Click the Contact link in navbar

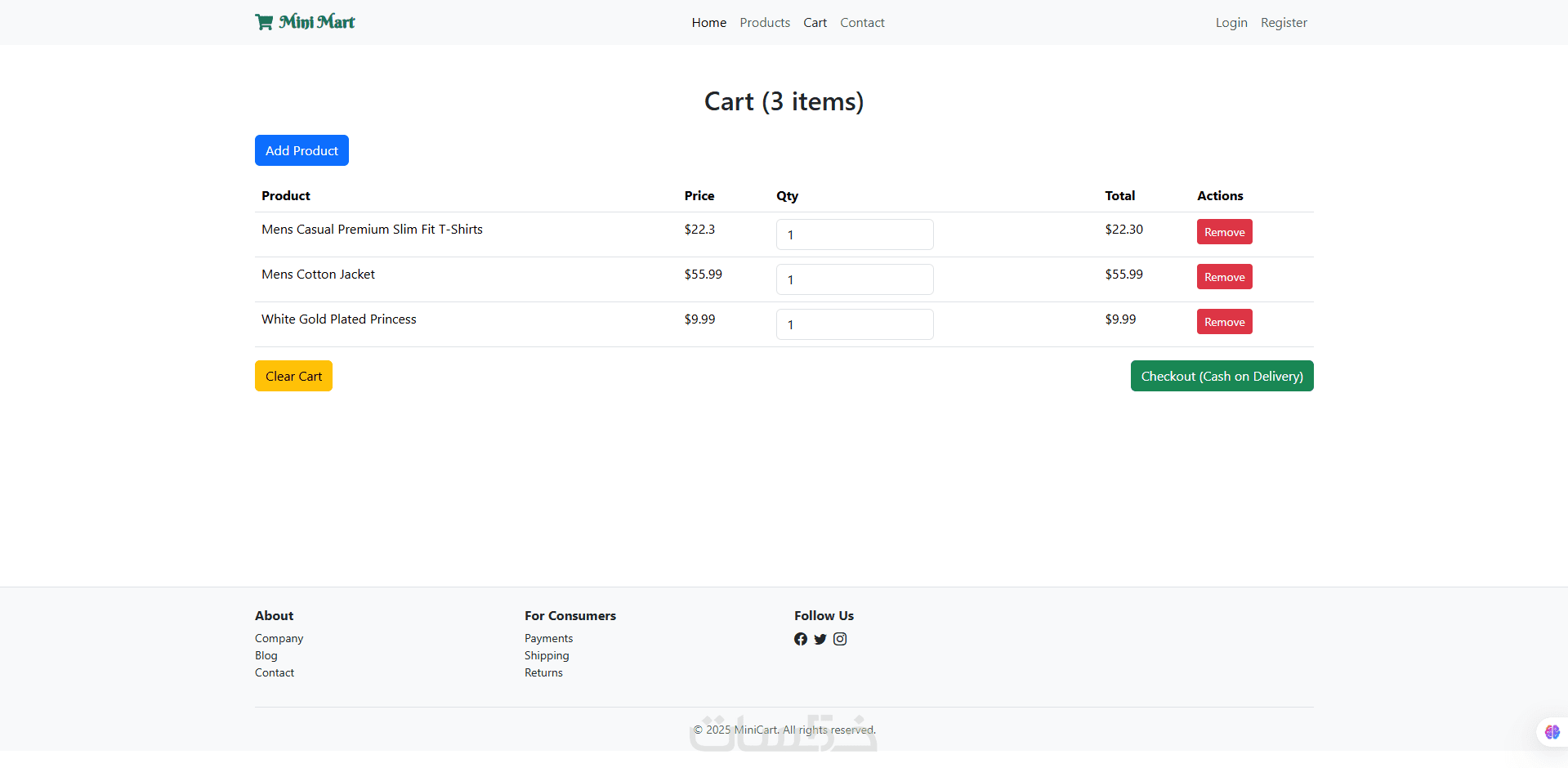point(862,23)
